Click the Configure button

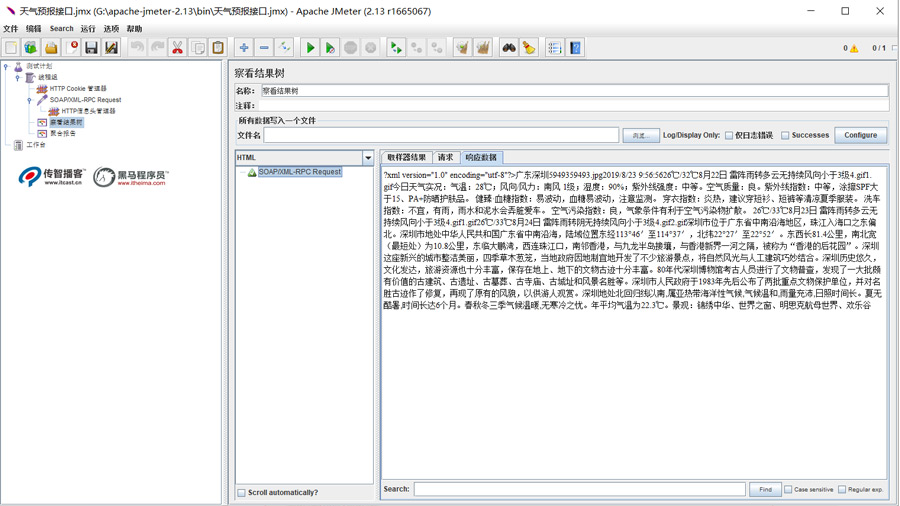pyautogui.click(x=860, y=135)
